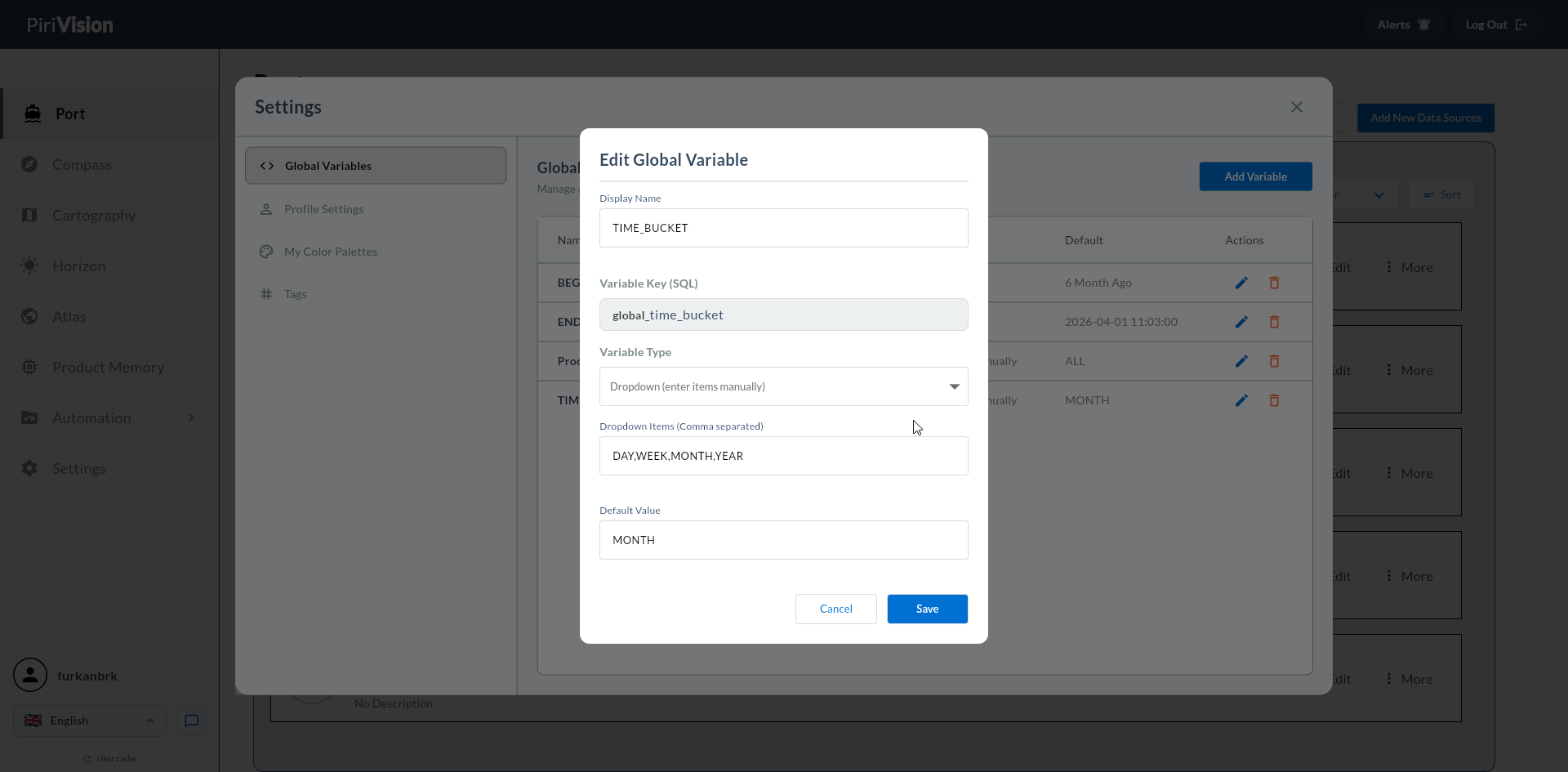Expand the Automation submenu chevron
This screenshot has height=772, width=1568.
point(191,417)
